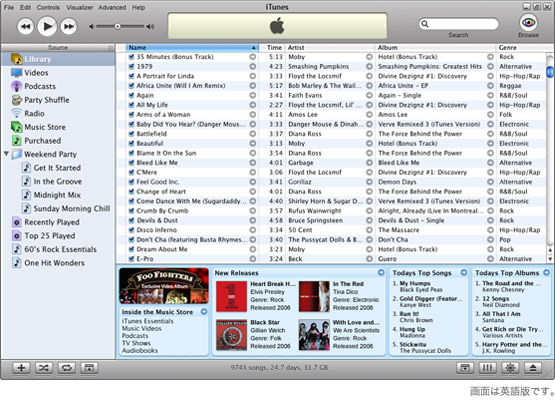Toggle the MiniStore pane button

465,368
